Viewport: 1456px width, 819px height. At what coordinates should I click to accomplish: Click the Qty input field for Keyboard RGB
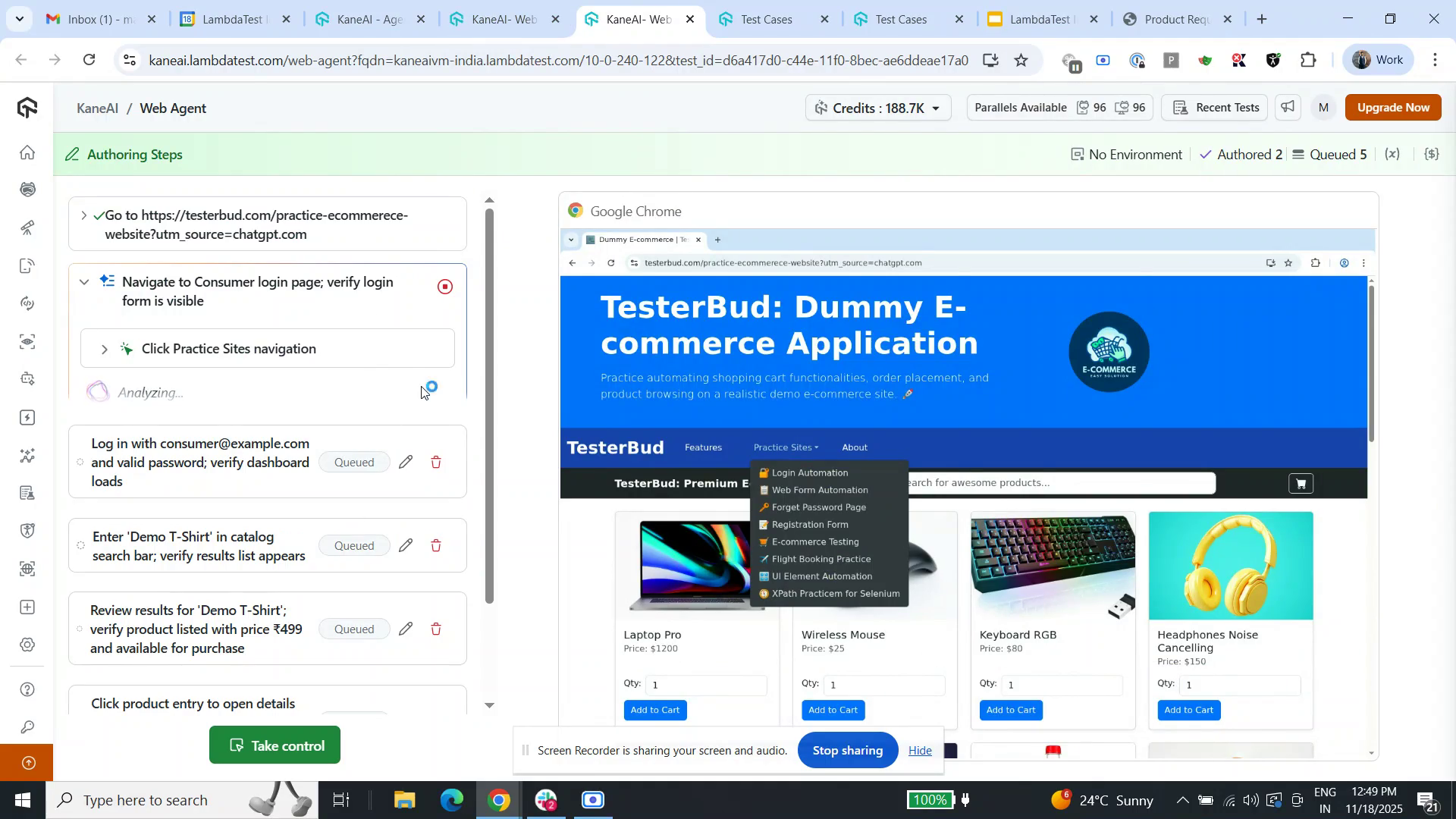1062,685
